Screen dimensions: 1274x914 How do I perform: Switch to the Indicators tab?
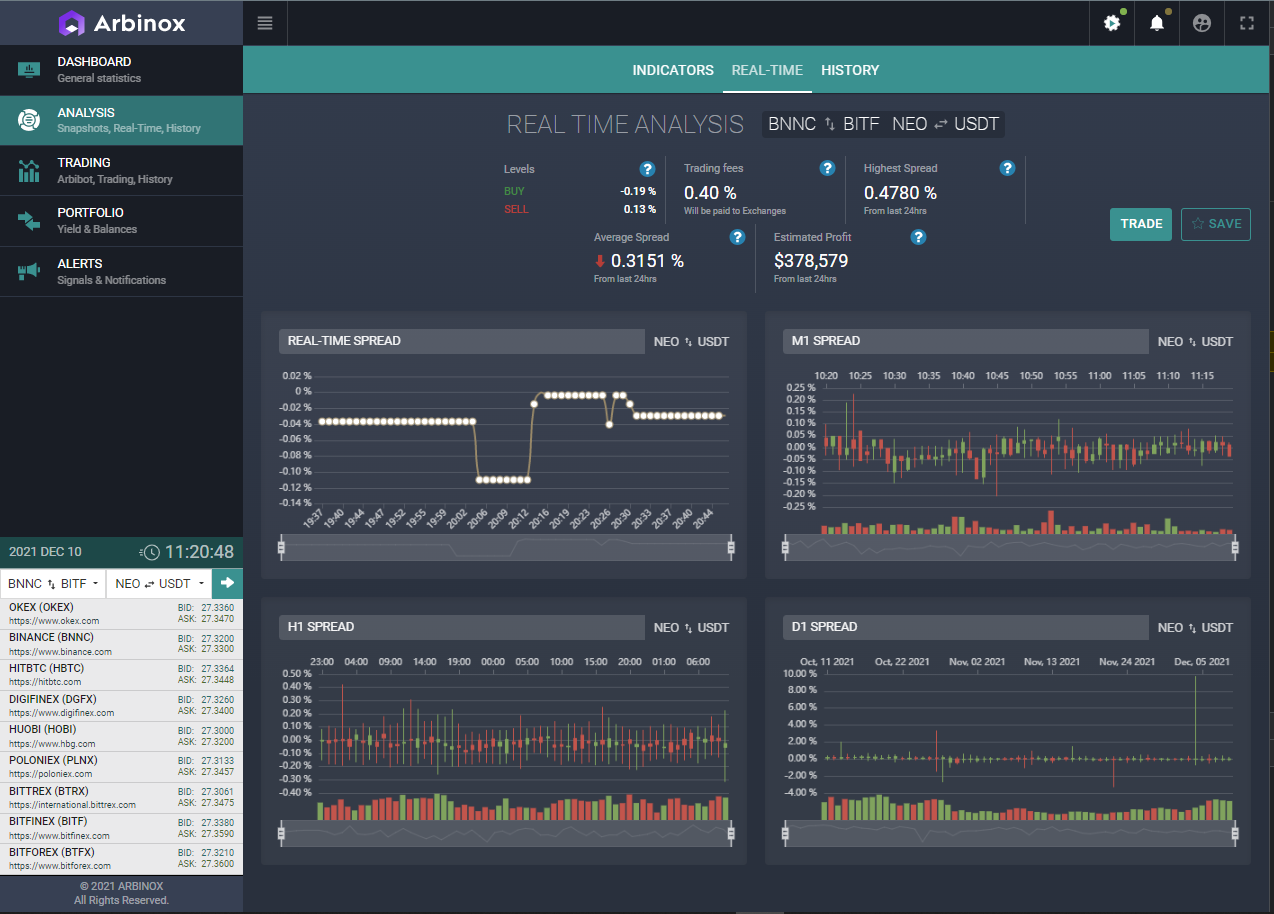point(673,70)
